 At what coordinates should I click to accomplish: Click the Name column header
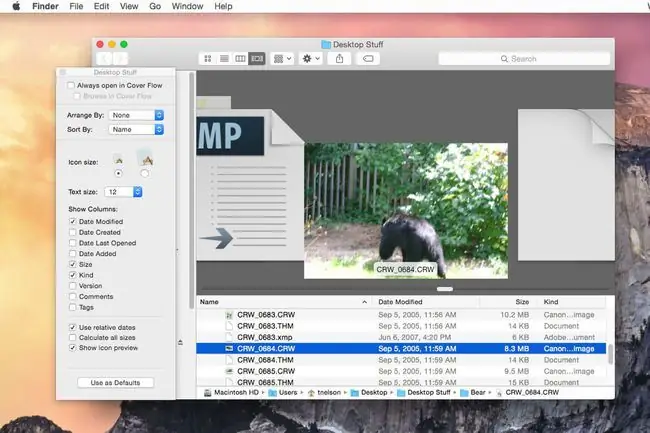pos(284,302)
